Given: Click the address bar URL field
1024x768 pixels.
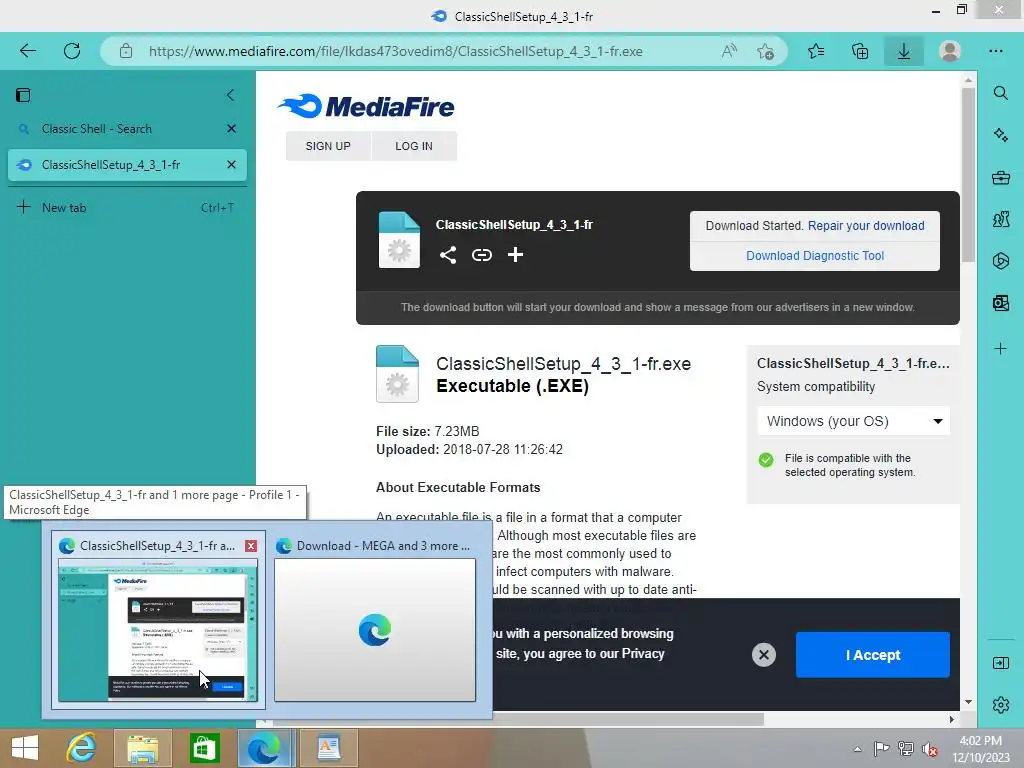Looking at the screenshot, I should pyautogui.click(x=395, y=51).
